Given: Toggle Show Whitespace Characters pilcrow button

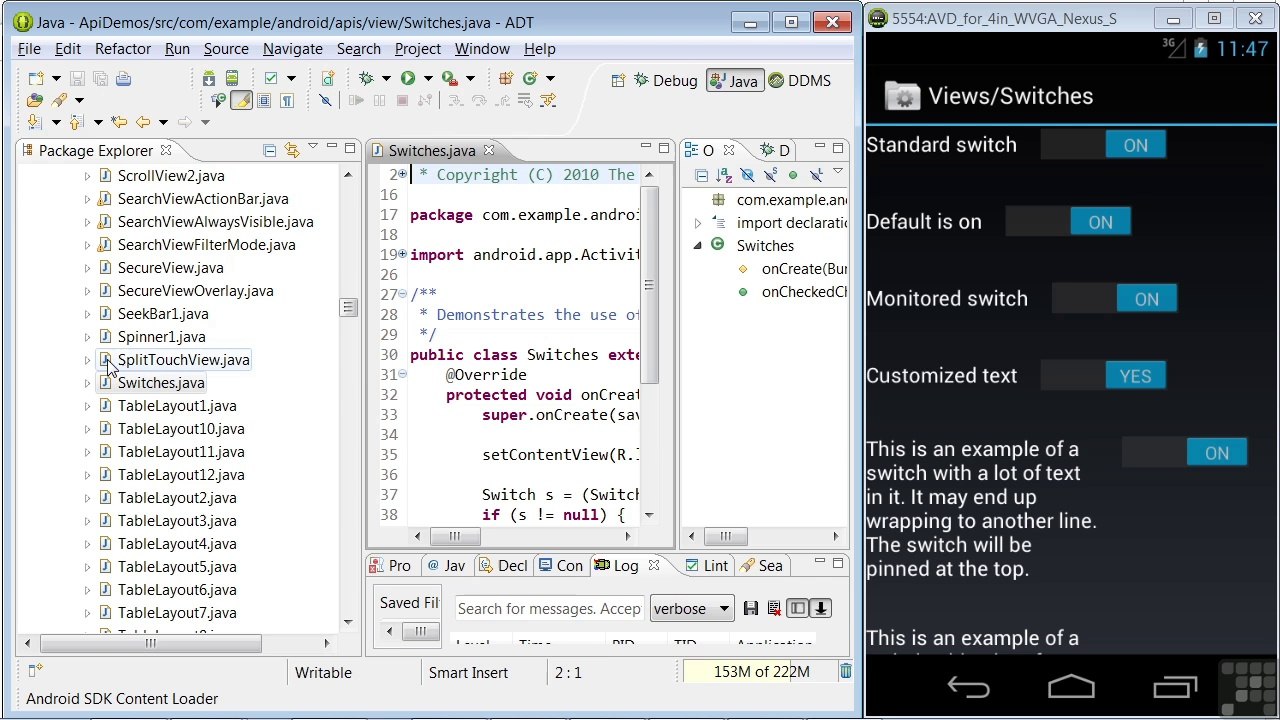Looking at the screenshot, I should pos(287,100).
